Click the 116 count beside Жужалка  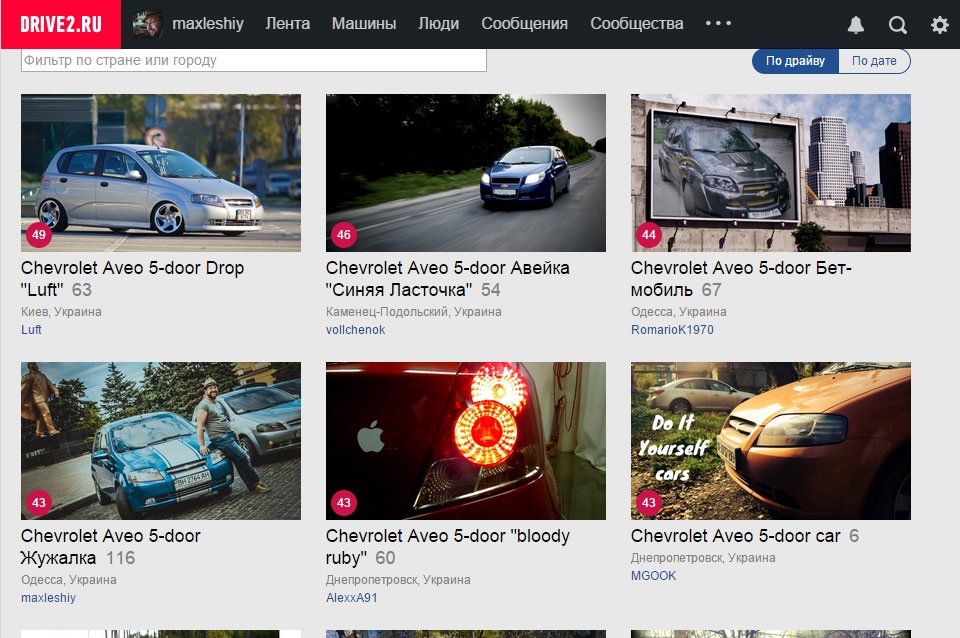coord(120,558)
